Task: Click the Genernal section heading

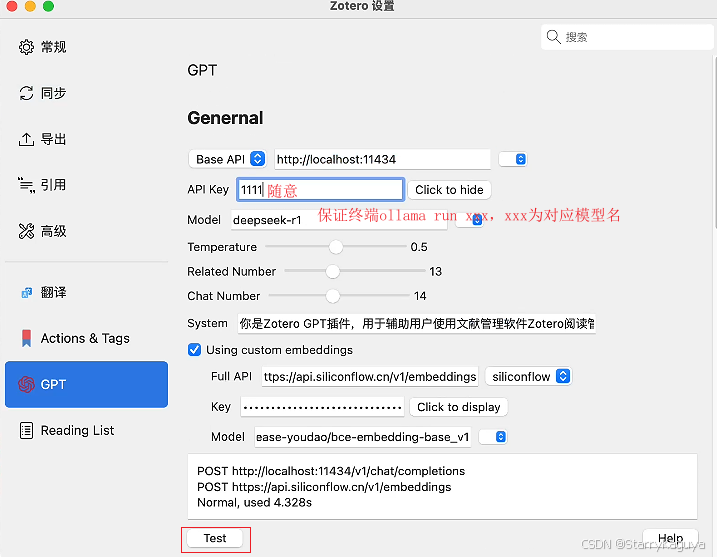Action: point(225,118)
